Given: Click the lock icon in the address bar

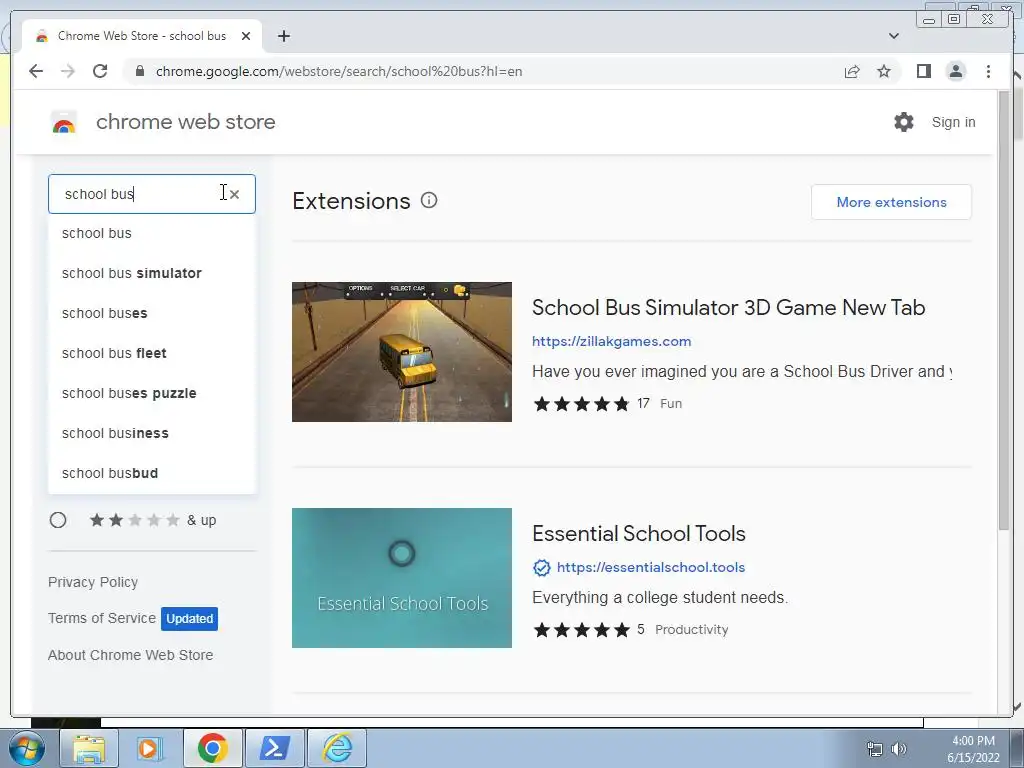Looking at the screenshot, I should pyautogui.click(x=139, y=71).
